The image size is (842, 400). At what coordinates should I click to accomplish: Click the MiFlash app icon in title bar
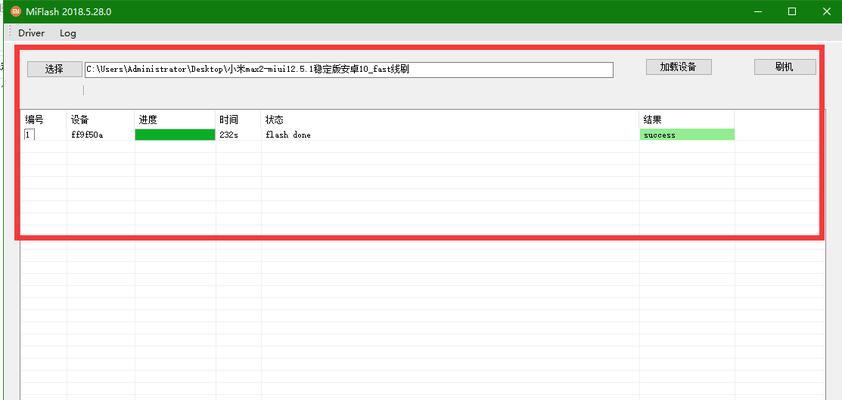[16, 11]
